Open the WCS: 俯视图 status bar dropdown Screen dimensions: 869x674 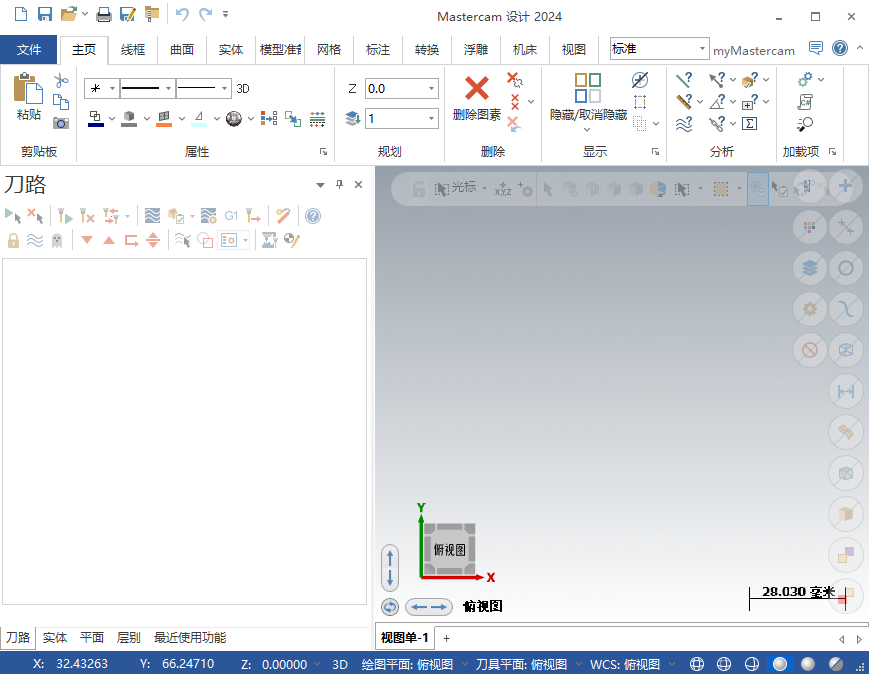click(x=672, y=664)
